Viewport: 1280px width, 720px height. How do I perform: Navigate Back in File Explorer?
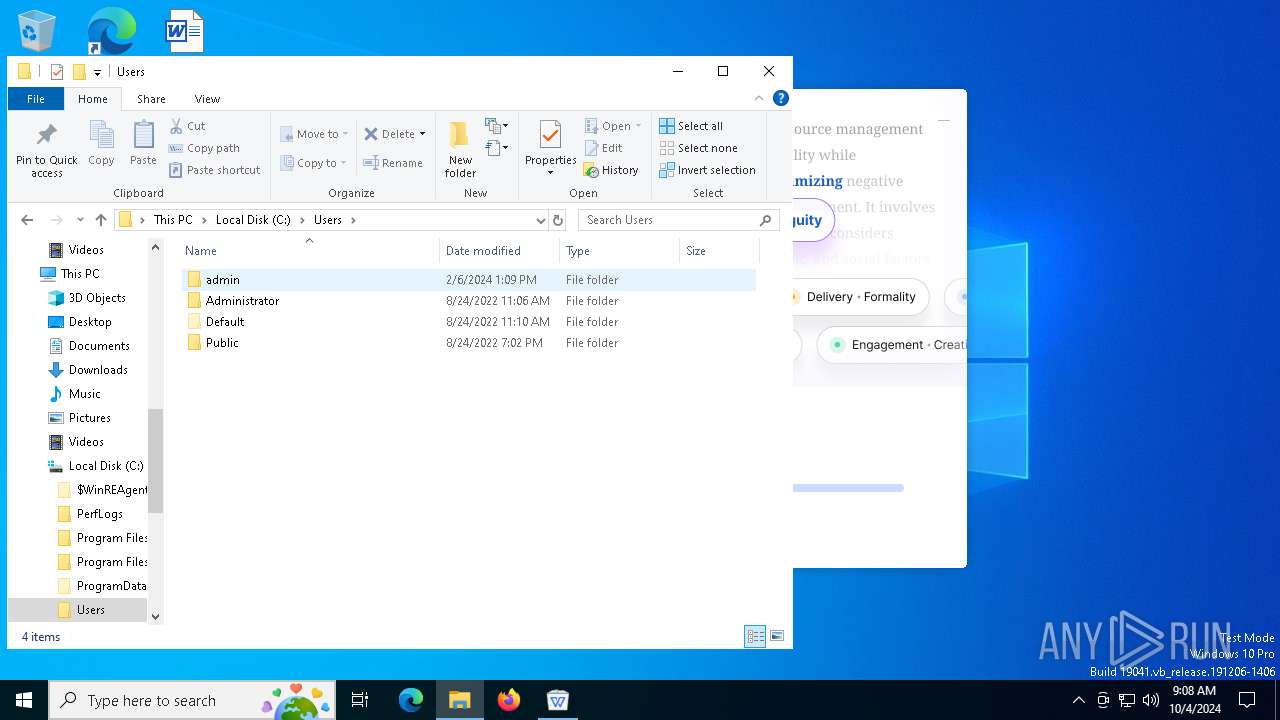pos(27,220)
